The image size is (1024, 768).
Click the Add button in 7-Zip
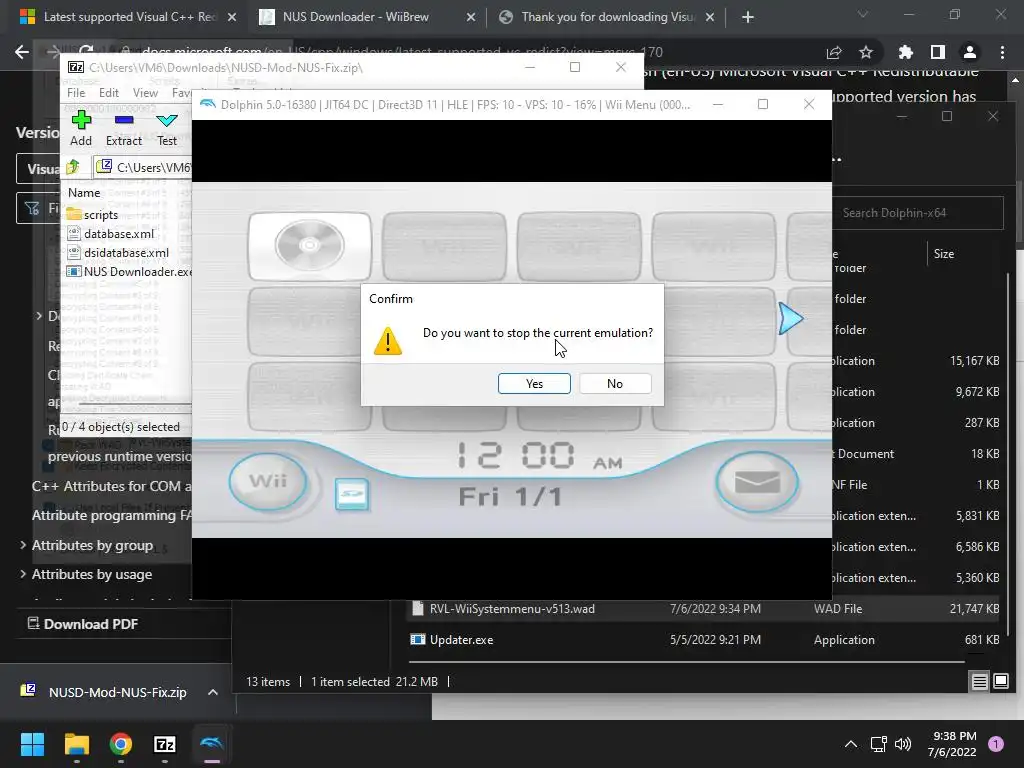(x=81, y=129)
